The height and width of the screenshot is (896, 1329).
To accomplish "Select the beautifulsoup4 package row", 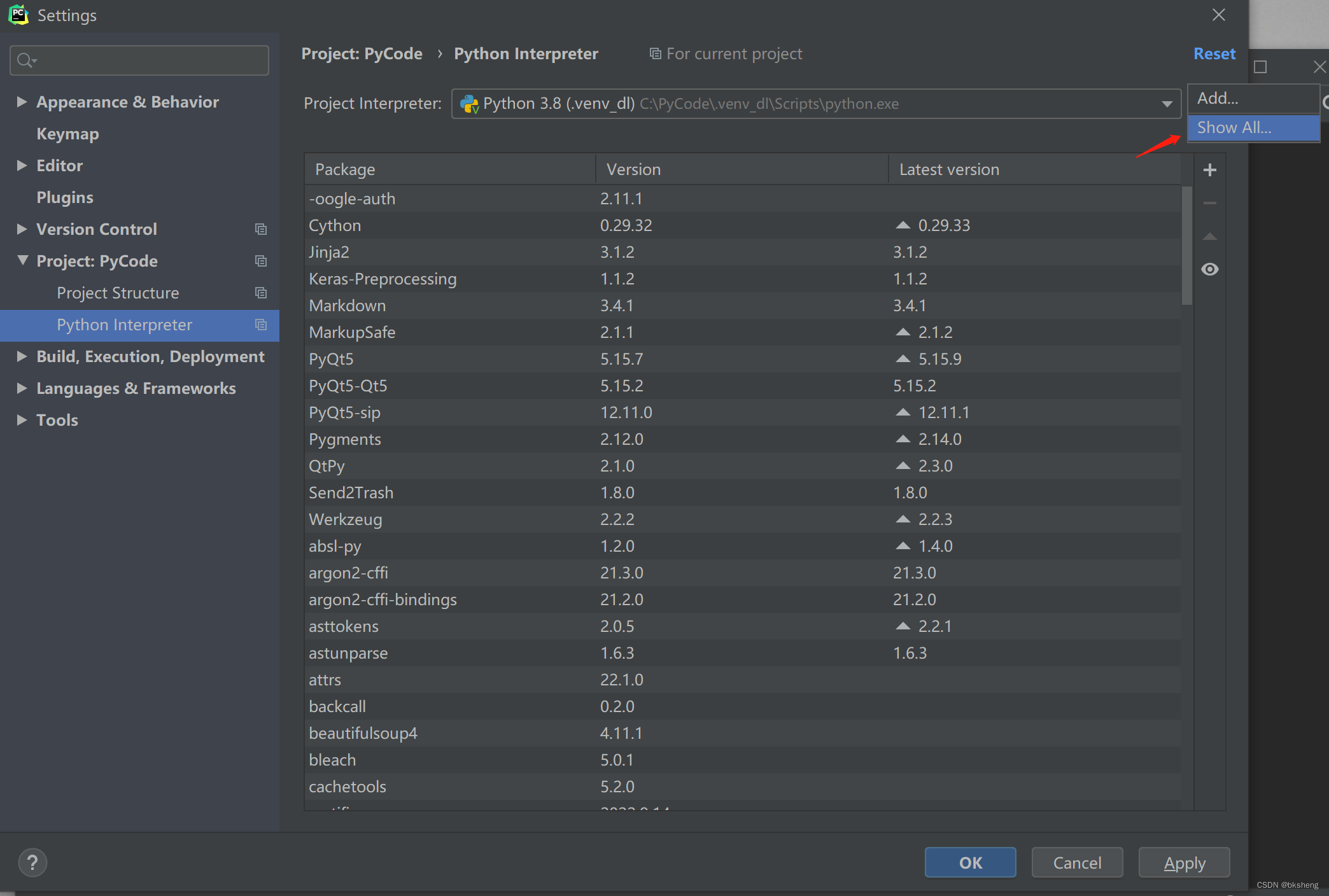I will (742, 733).
